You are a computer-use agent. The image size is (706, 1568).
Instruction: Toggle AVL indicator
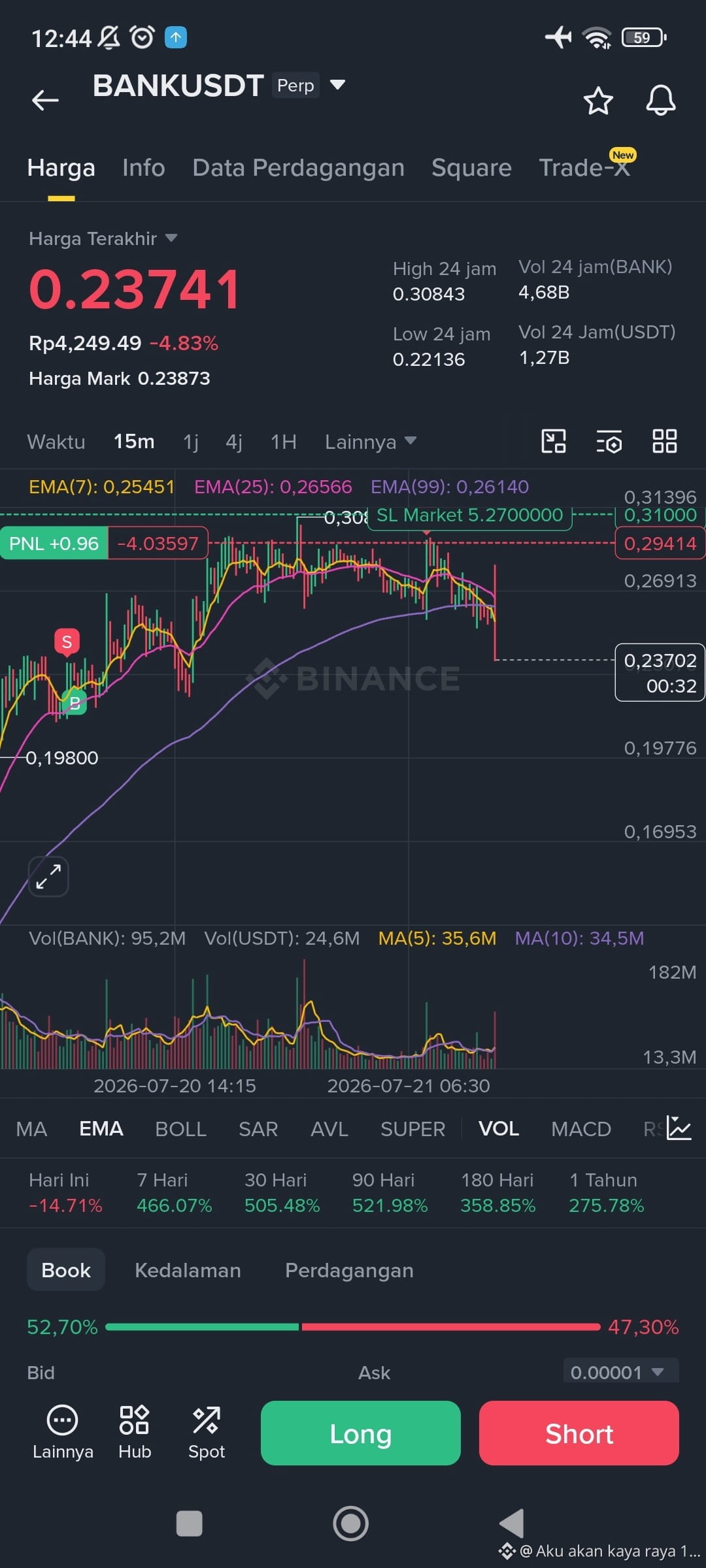pos(329,1129)
